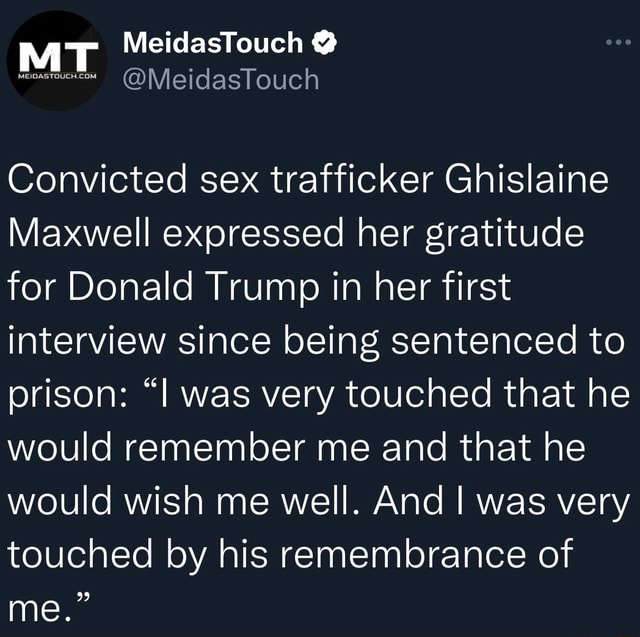This screenshot has height=637, width=640.
Task: Click the word sentenced in the tweet
Action: click(484, 340)
